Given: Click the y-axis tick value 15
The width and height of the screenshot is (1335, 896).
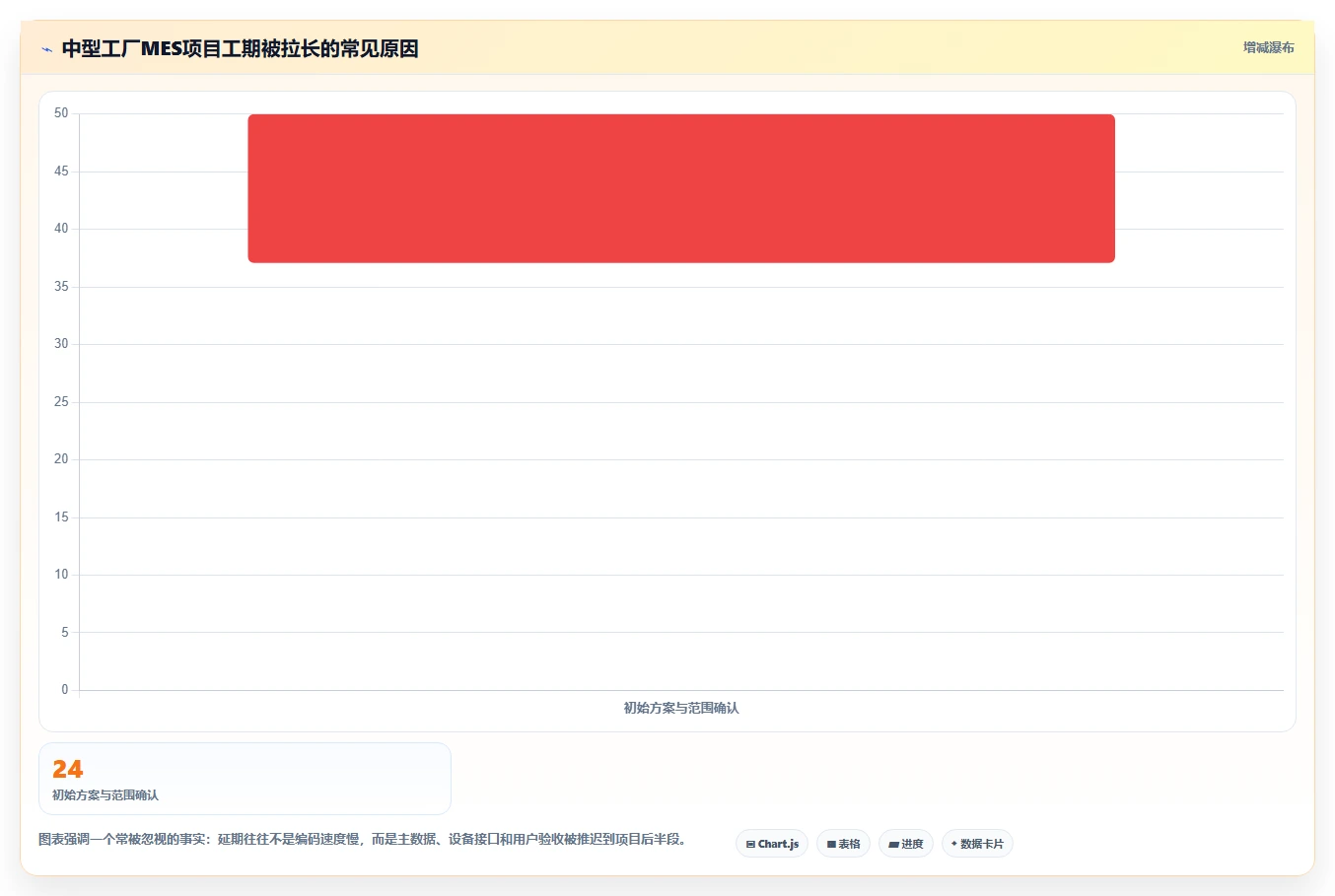Looking at the screenshot, I should tap(61, 517).
